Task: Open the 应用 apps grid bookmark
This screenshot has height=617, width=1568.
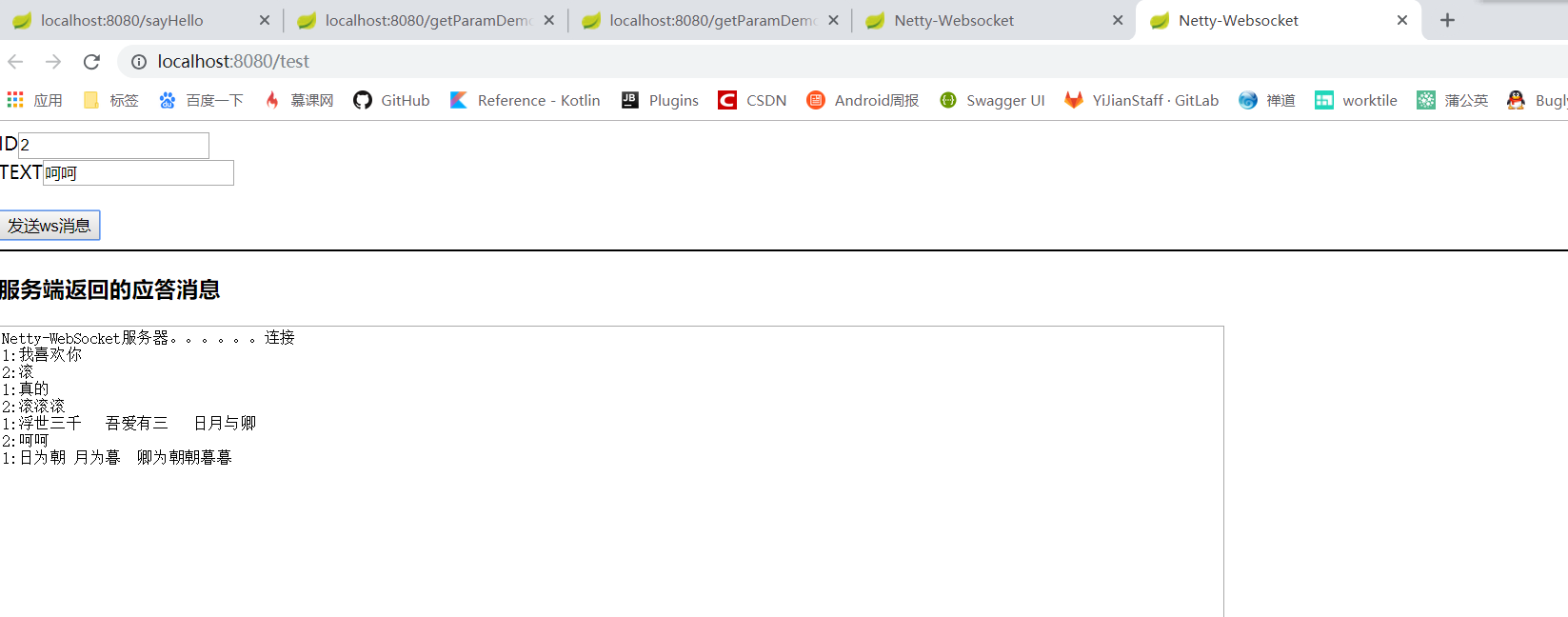Action: click(x=34, y=100)
